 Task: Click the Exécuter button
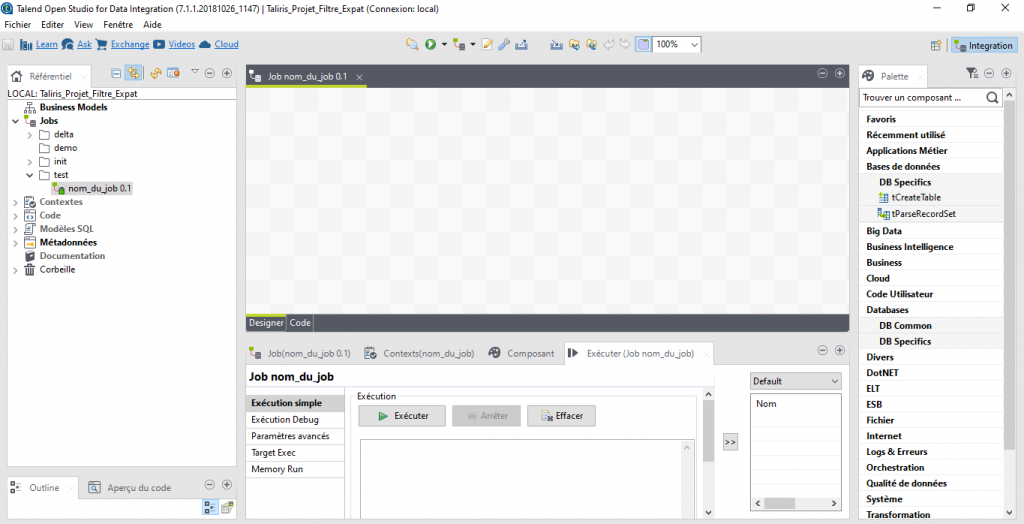pos(402,416)
